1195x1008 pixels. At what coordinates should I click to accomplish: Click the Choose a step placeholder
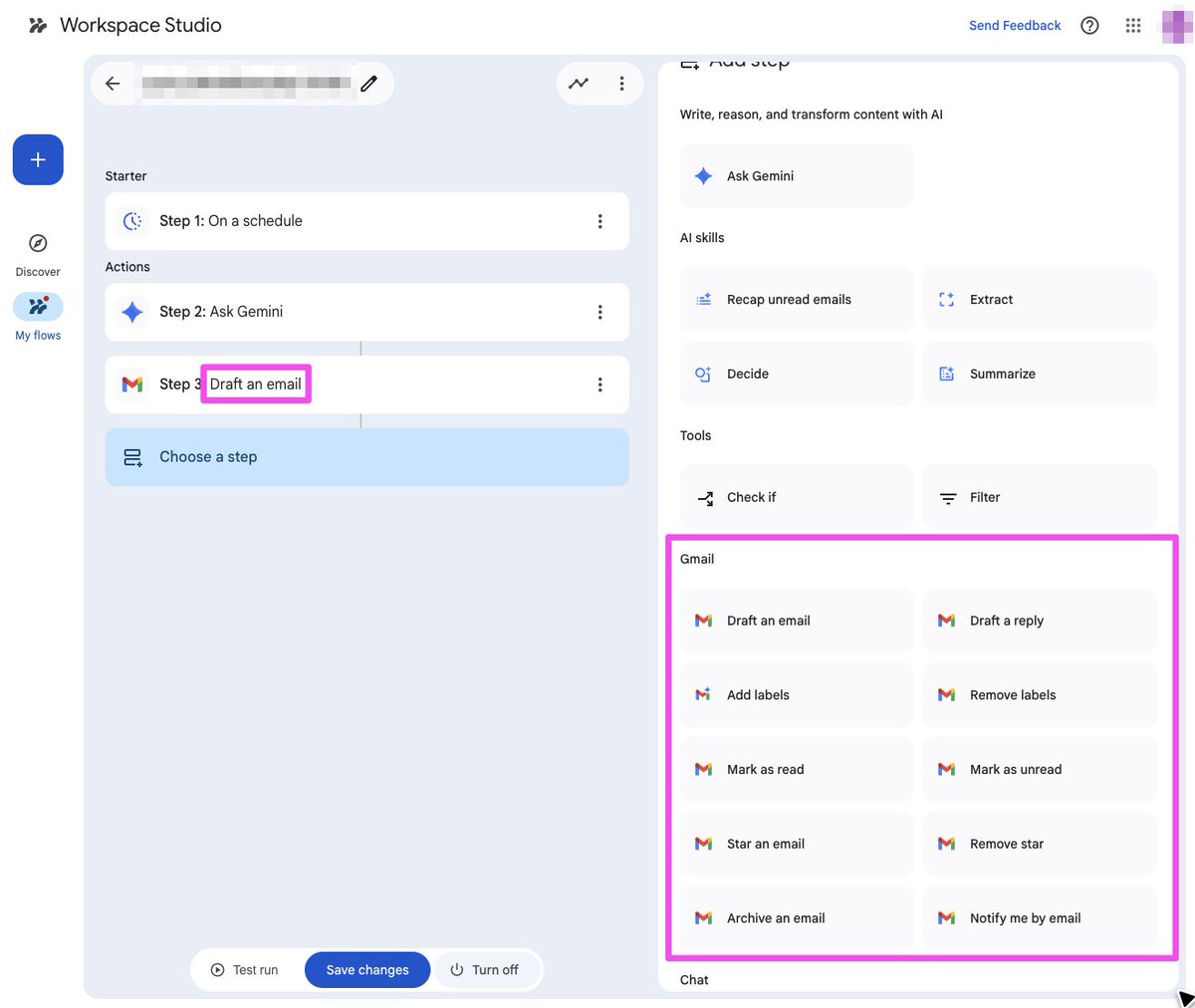[x=366, y=457]
